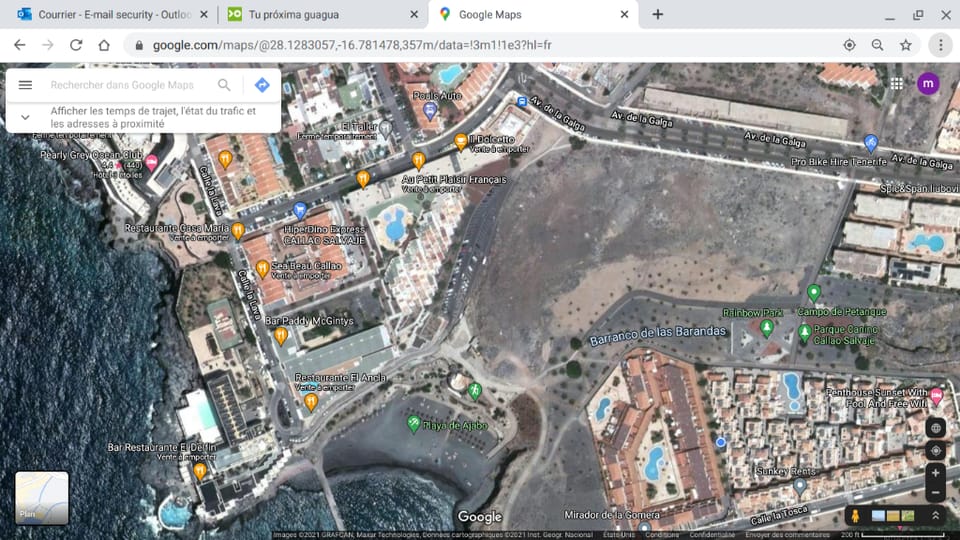Select the Bar Paddy McGintys pin
The image size is (960, 540).
(281, 336)
